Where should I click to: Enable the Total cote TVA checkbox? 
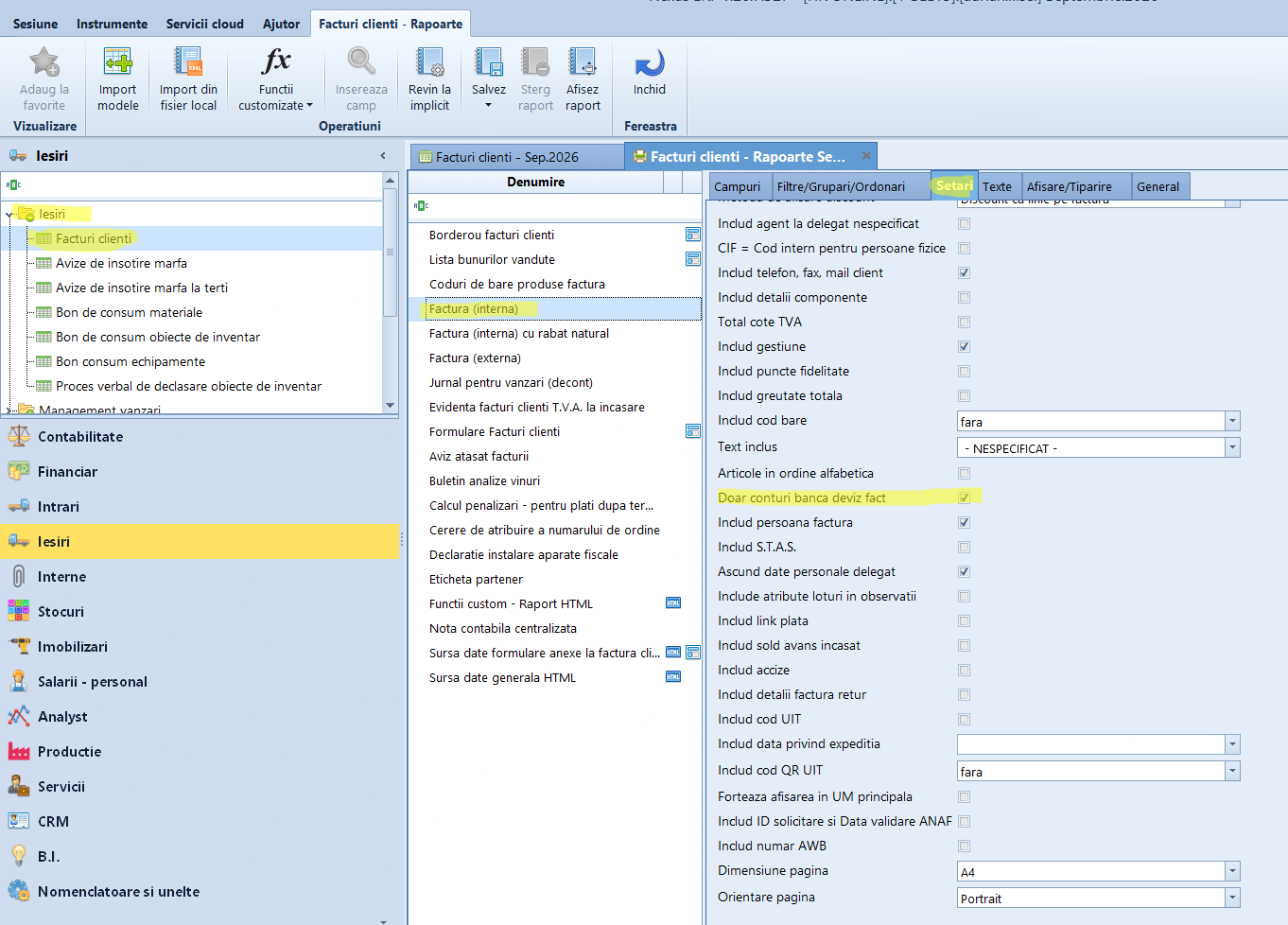click(x=964, y=323)
